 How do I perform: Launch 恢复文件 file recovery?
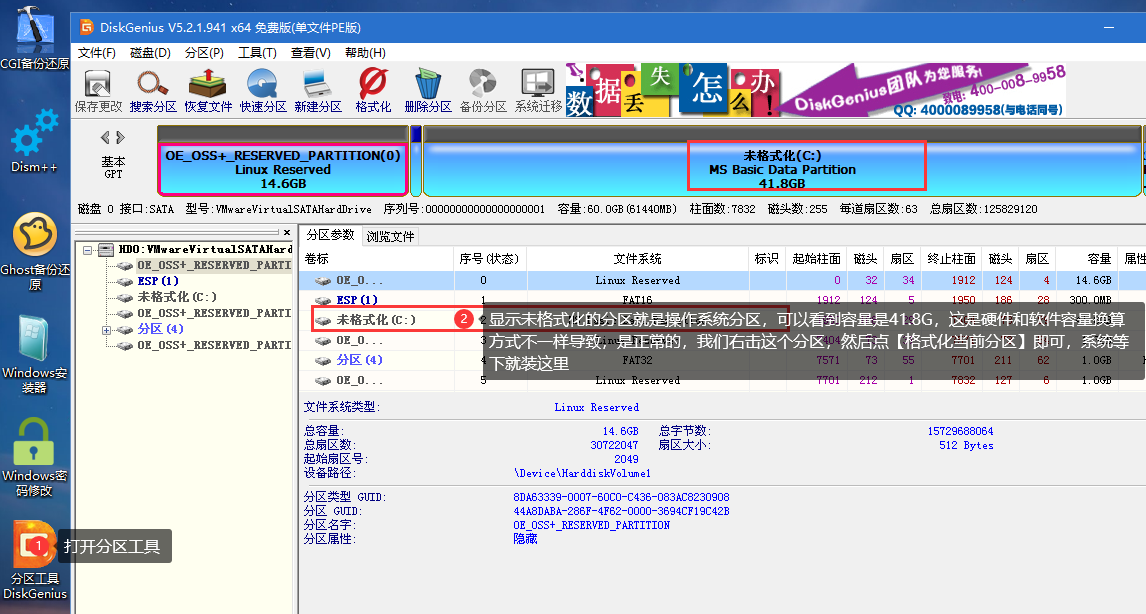(208, 90)
